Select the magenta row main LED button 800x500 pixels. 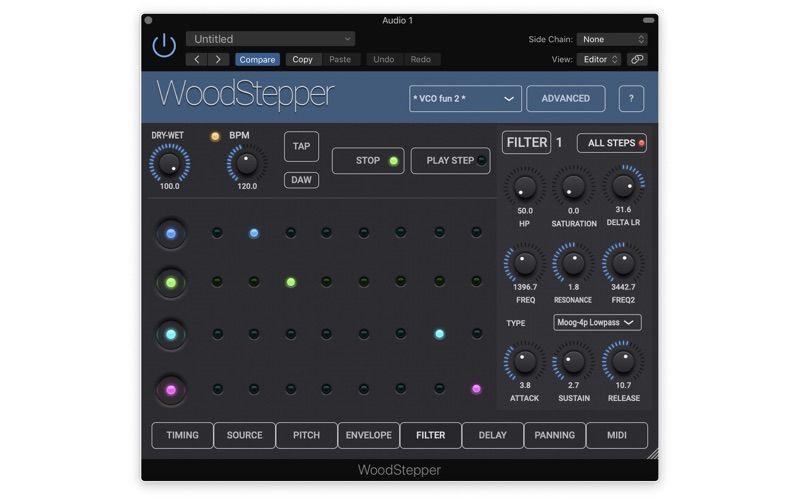coord(171,390)
